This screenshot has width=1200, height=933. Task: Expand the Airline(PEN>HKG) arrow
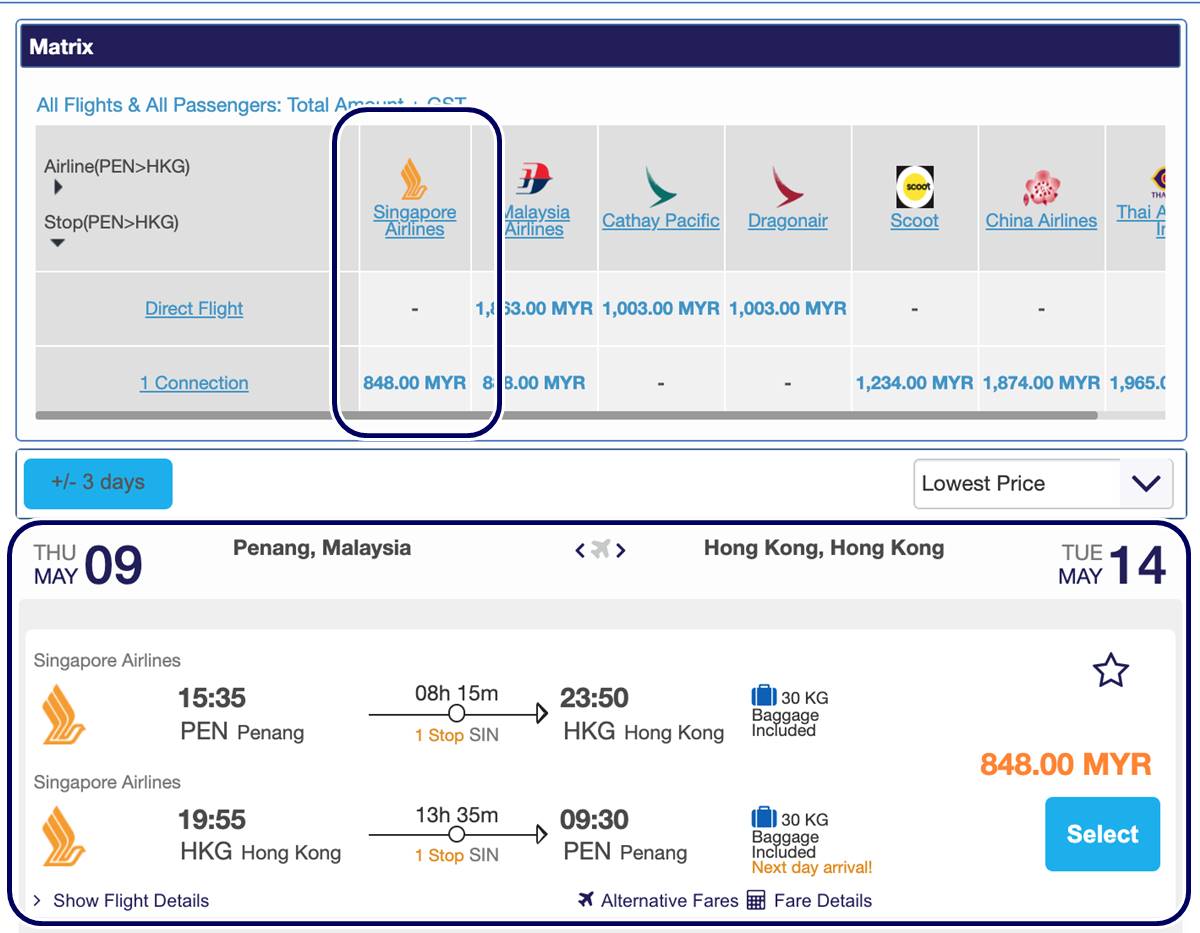[x=58, y=187]
